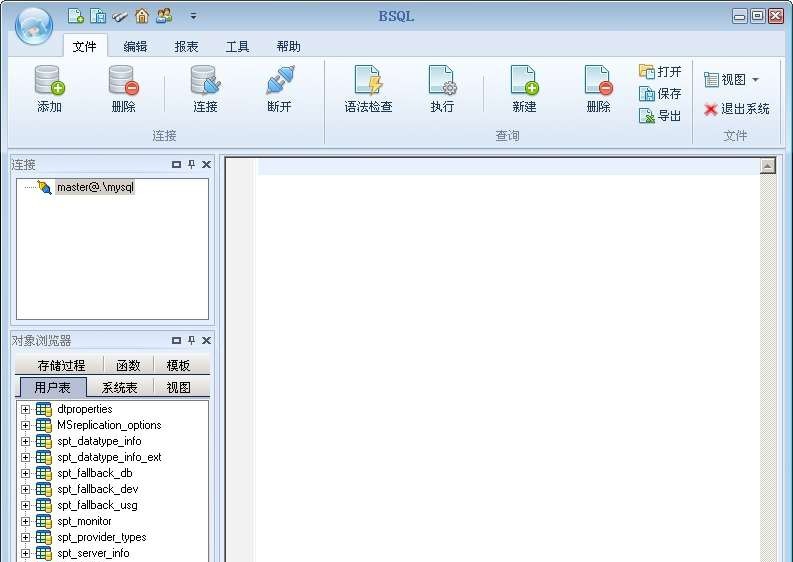Click the users icon in the quick access toolbar

pyautogui.click(x=164, y=16)
